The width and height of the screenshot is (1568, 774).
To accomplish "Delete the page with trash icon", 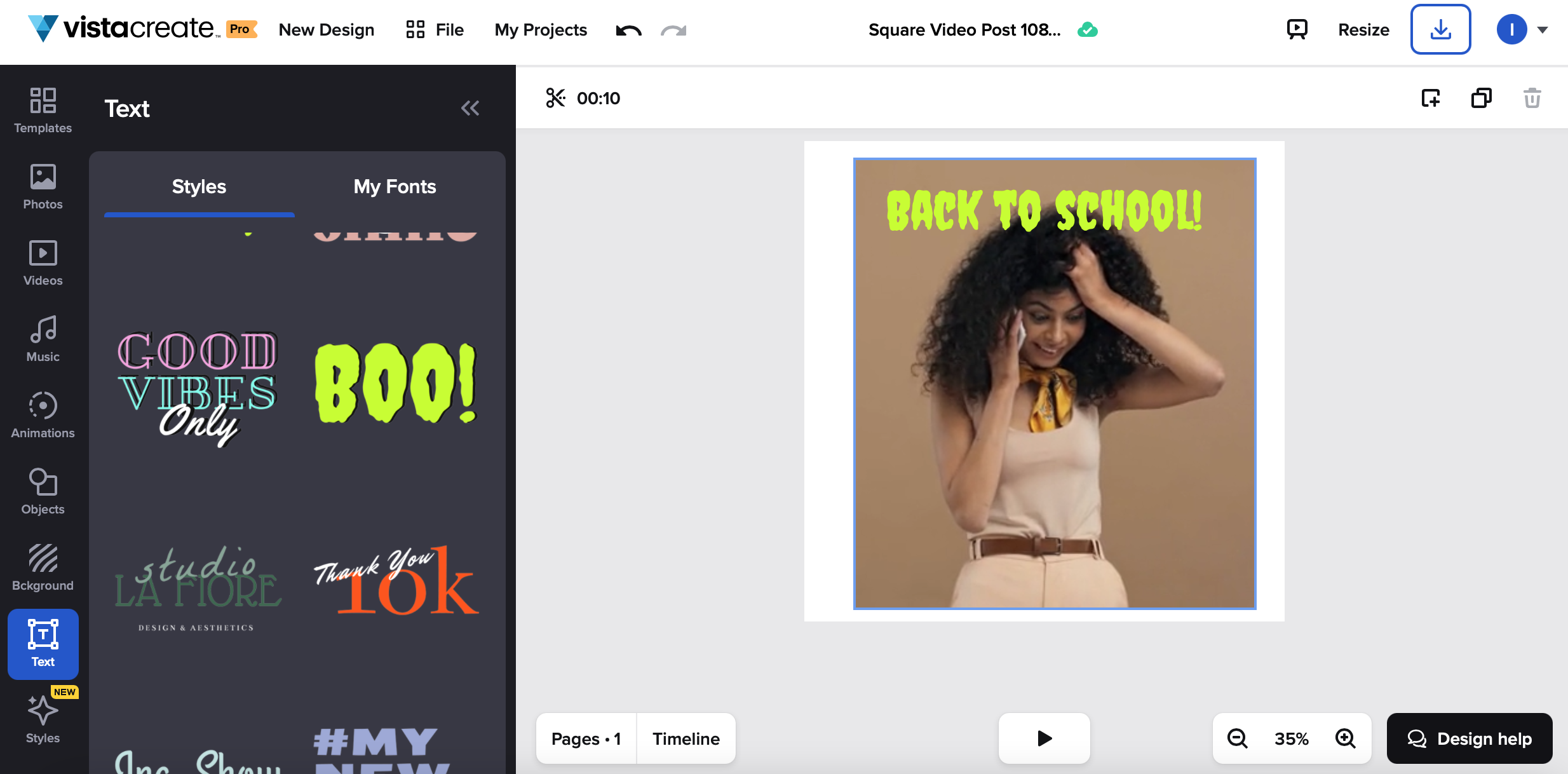I will (x=1532, y=98).
